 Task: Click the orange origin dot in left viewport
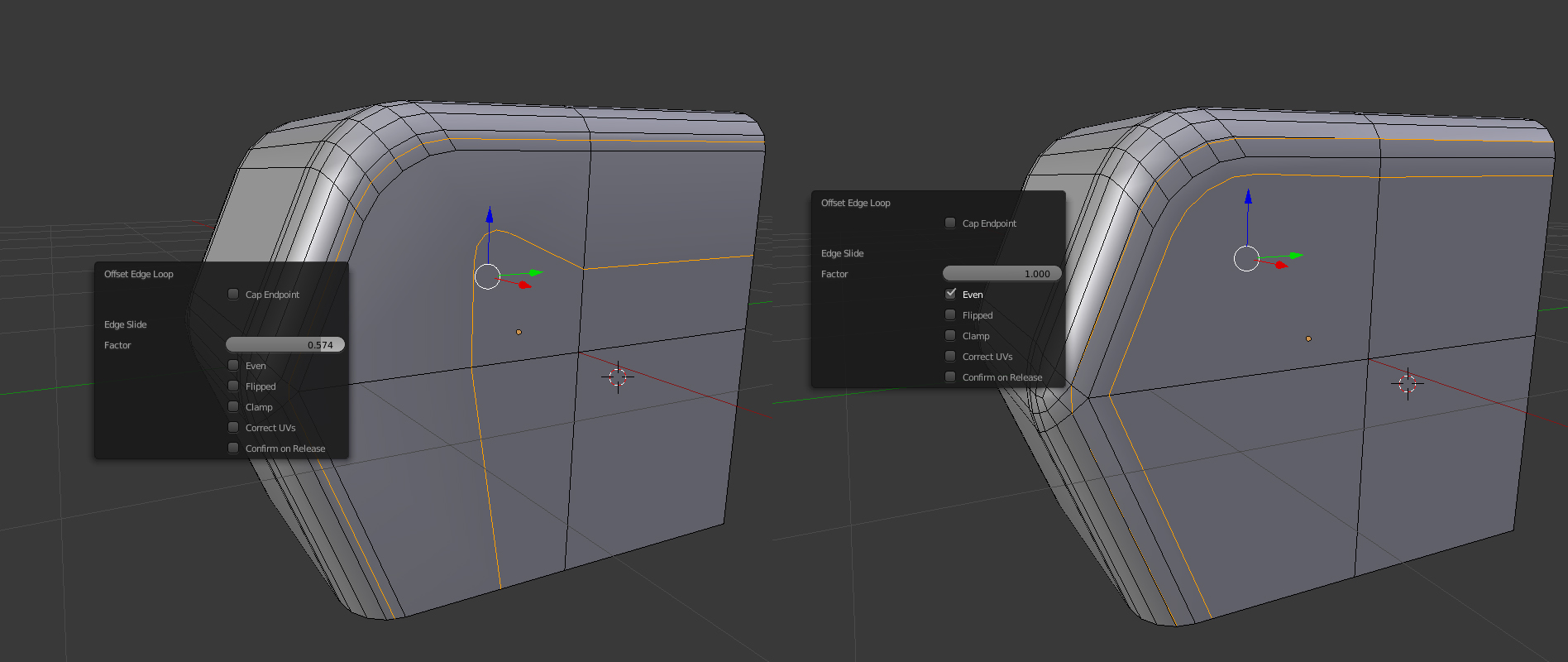[x=519, y=332]
